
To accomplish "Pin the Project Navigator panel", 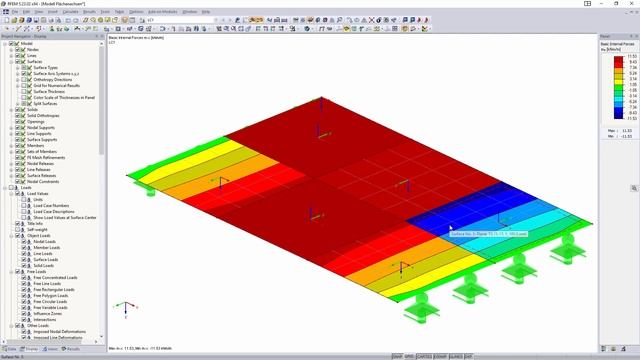I will point(97,36).
